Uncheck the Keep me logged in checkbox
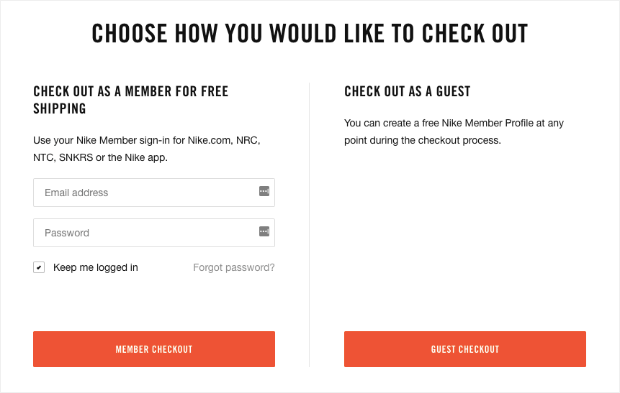620x393 pixels. (39, 267)
